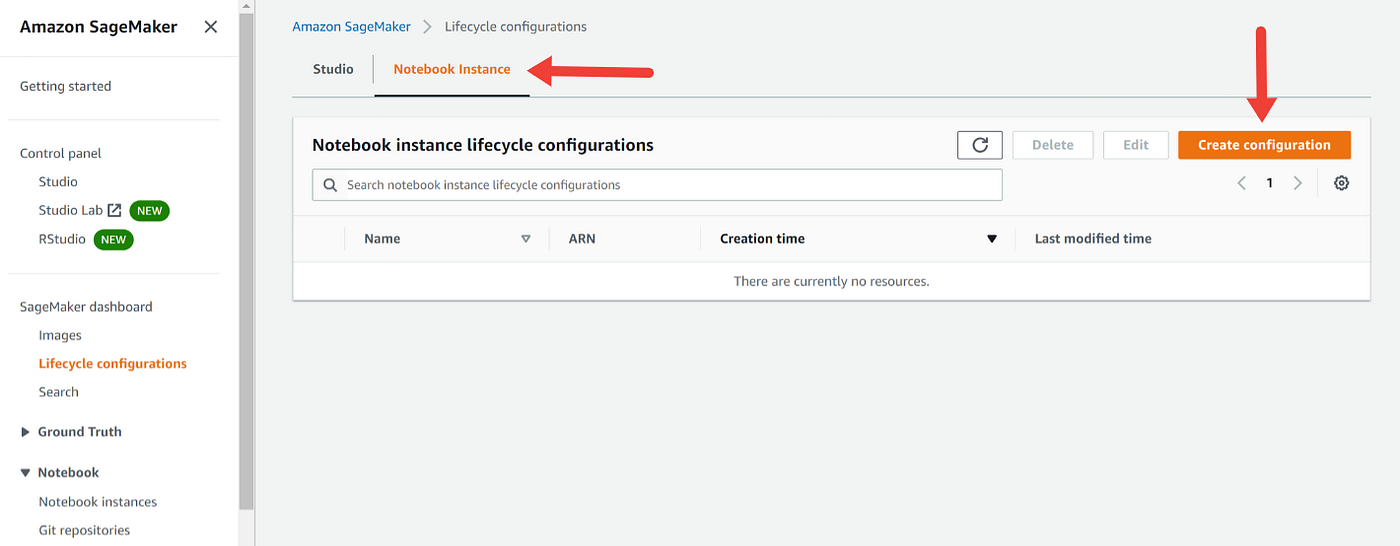Viewport: 1400px width, 546px height.
Task: Click Control panel heading
Action: coord(61,153)
